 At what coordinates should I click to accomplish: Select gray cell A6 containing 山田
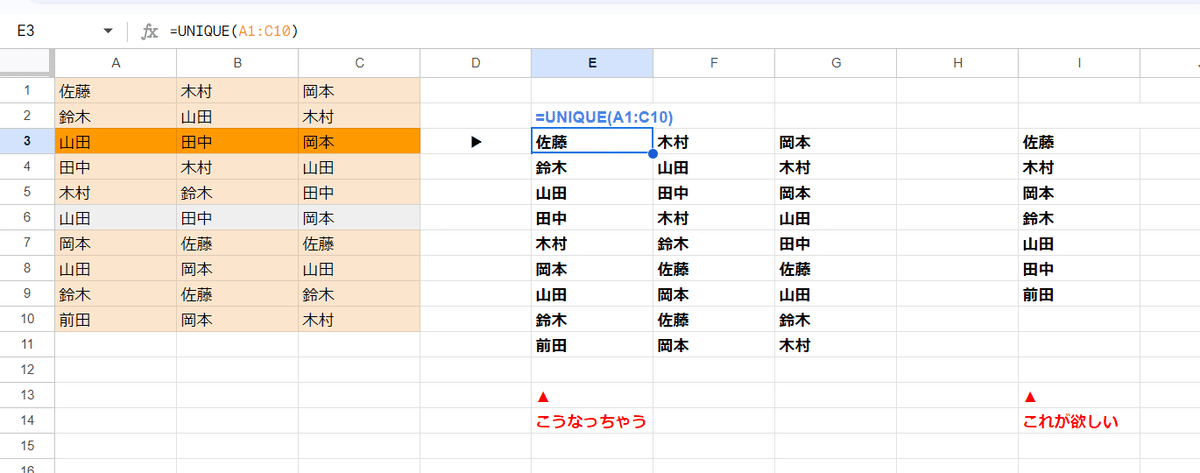tap(116, 218)
